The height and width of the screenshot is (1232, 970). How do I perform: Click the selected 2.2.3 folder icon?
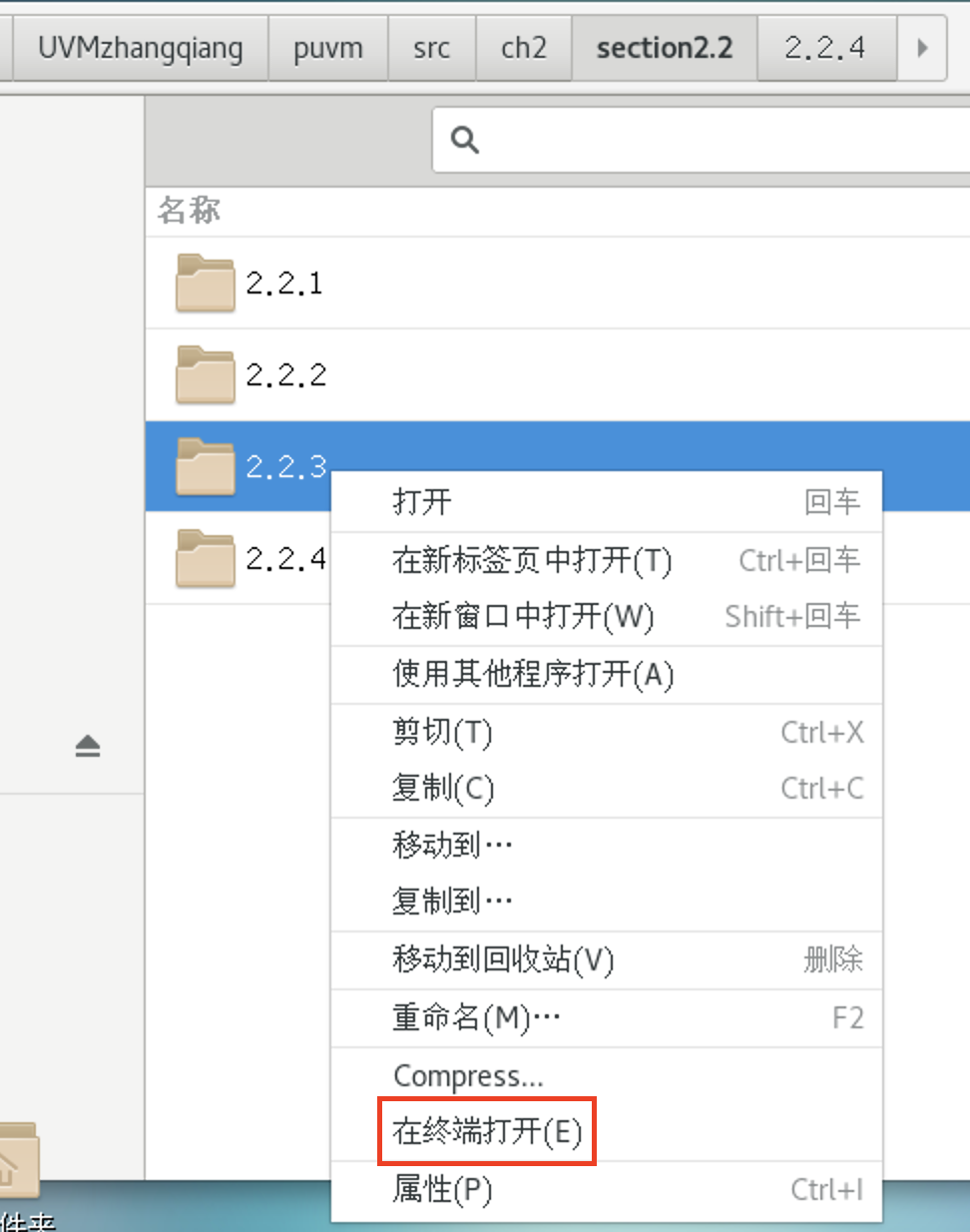[205, 465]
